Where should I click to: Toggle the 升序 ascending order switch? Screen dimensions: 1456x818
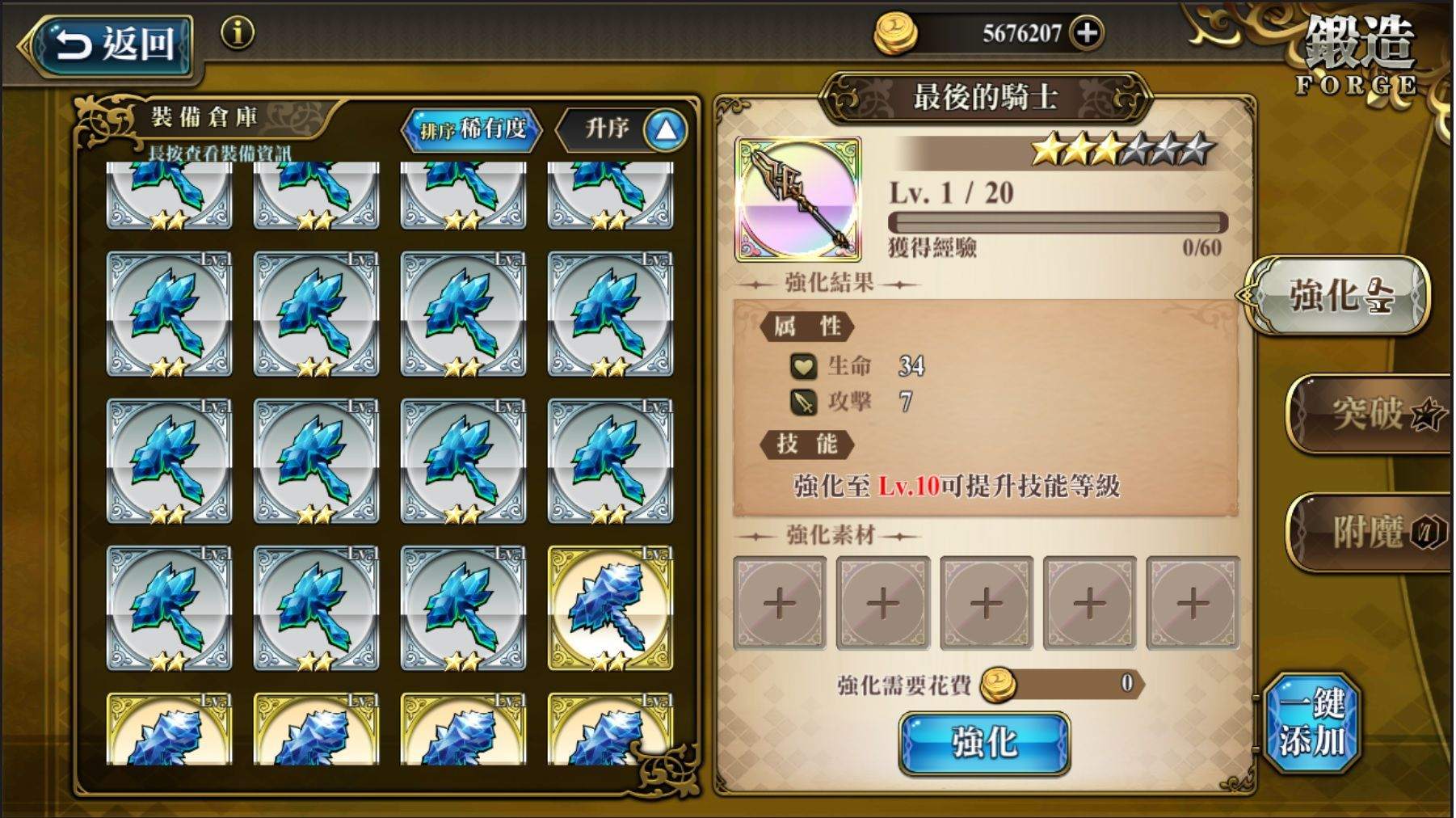pos(622,129)
